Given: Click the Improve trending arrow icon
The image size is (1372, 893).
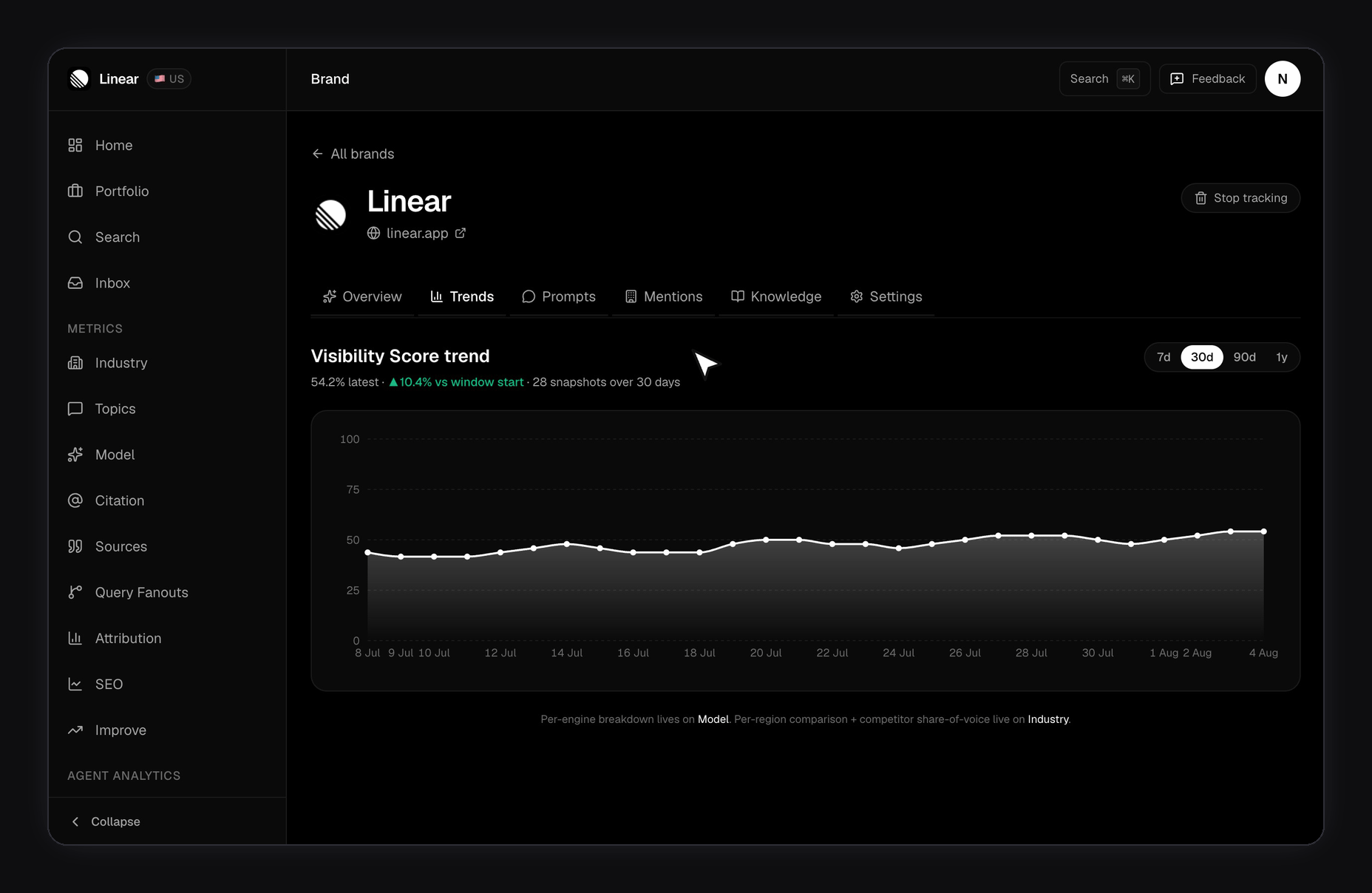Looking at the screenshot, I should [75, 730].
